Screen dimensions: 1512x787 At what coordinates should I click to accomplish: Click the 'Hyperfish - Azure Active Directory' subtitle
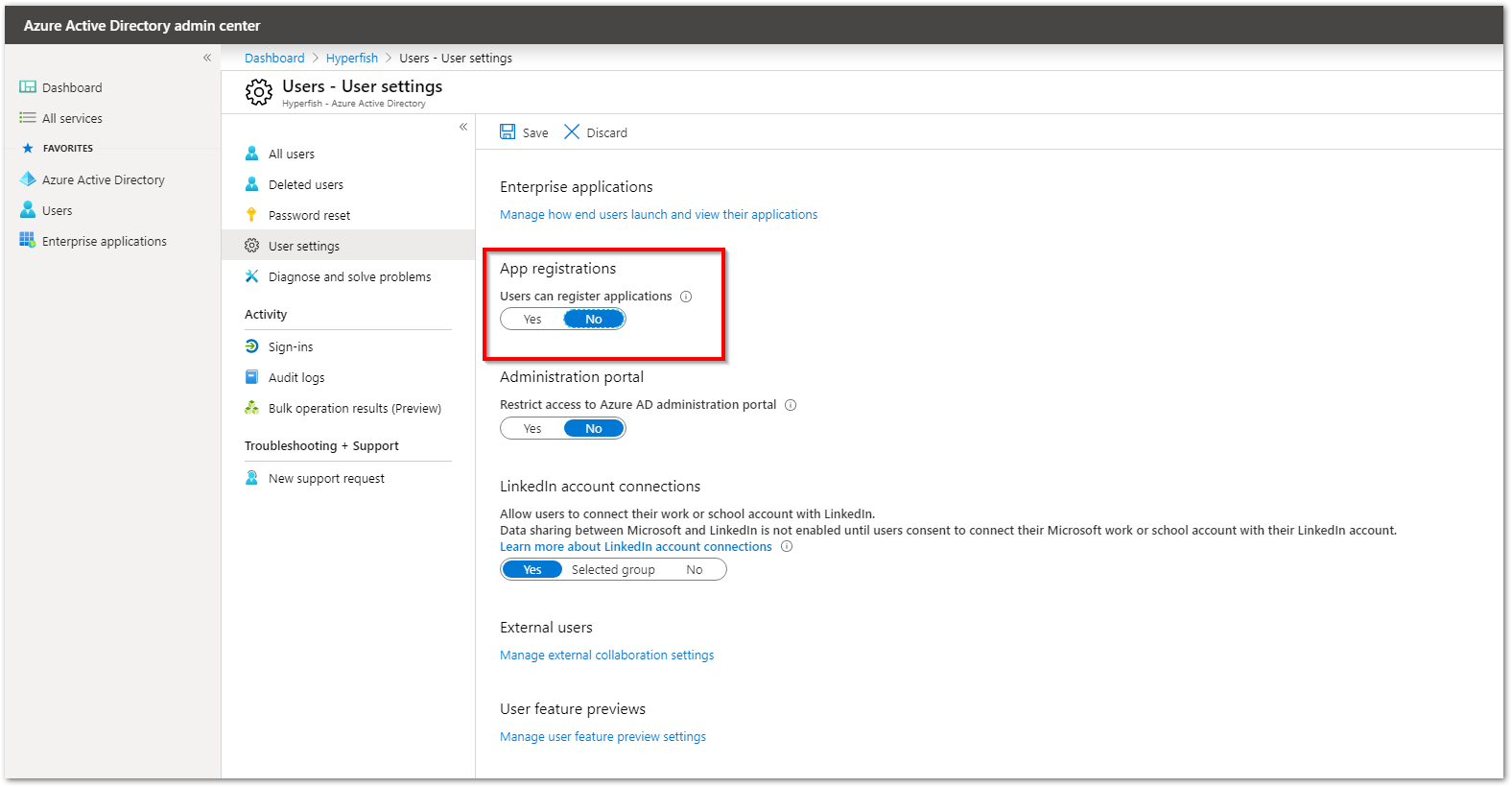coord(354,104)
